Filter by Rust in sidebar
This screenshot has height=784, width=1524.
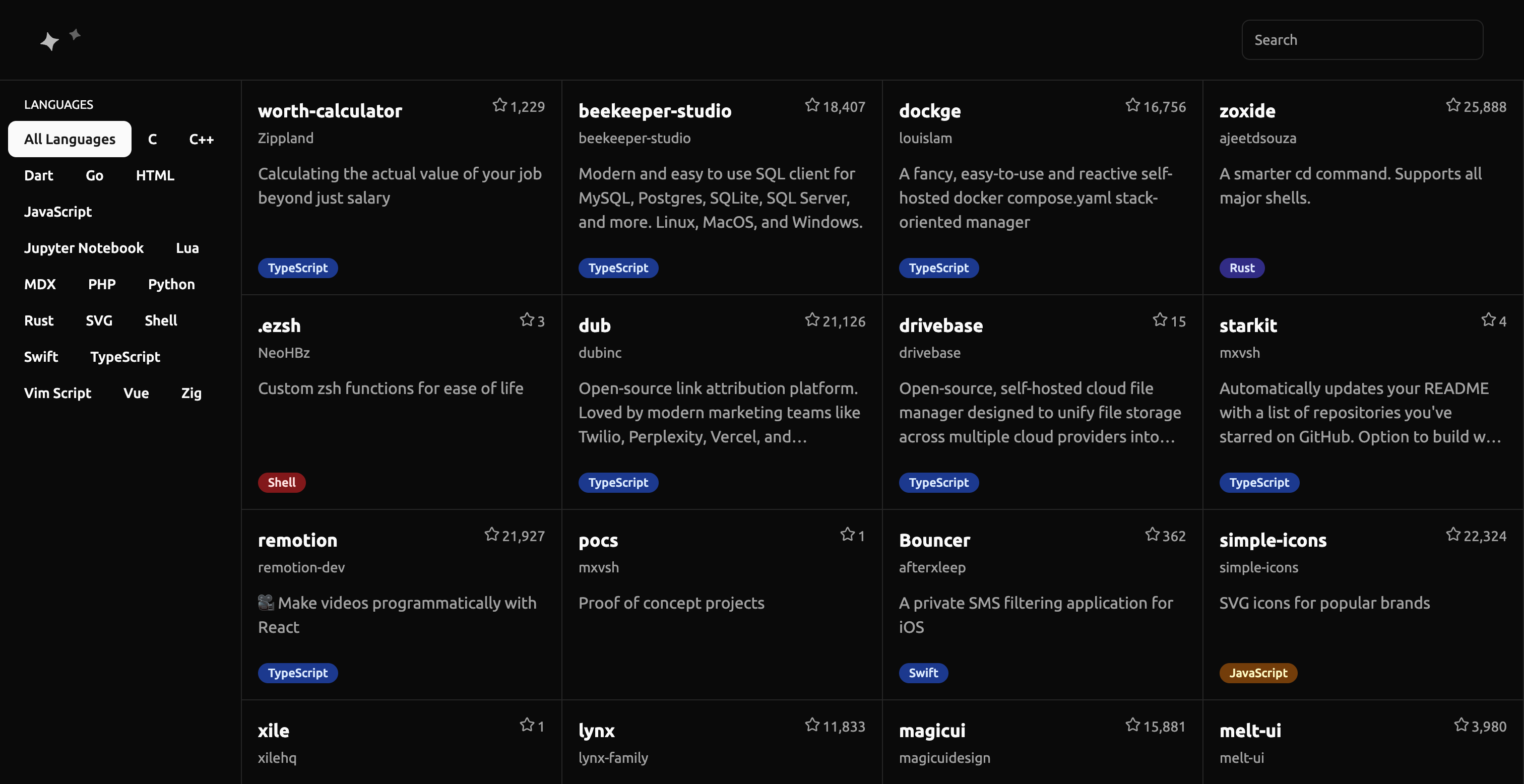pyautogui.click(x=39, y=320)
